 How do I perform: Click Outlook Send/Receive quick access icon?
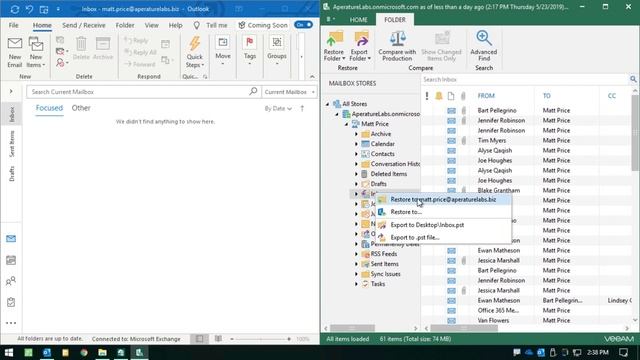(x=15, y=9)
